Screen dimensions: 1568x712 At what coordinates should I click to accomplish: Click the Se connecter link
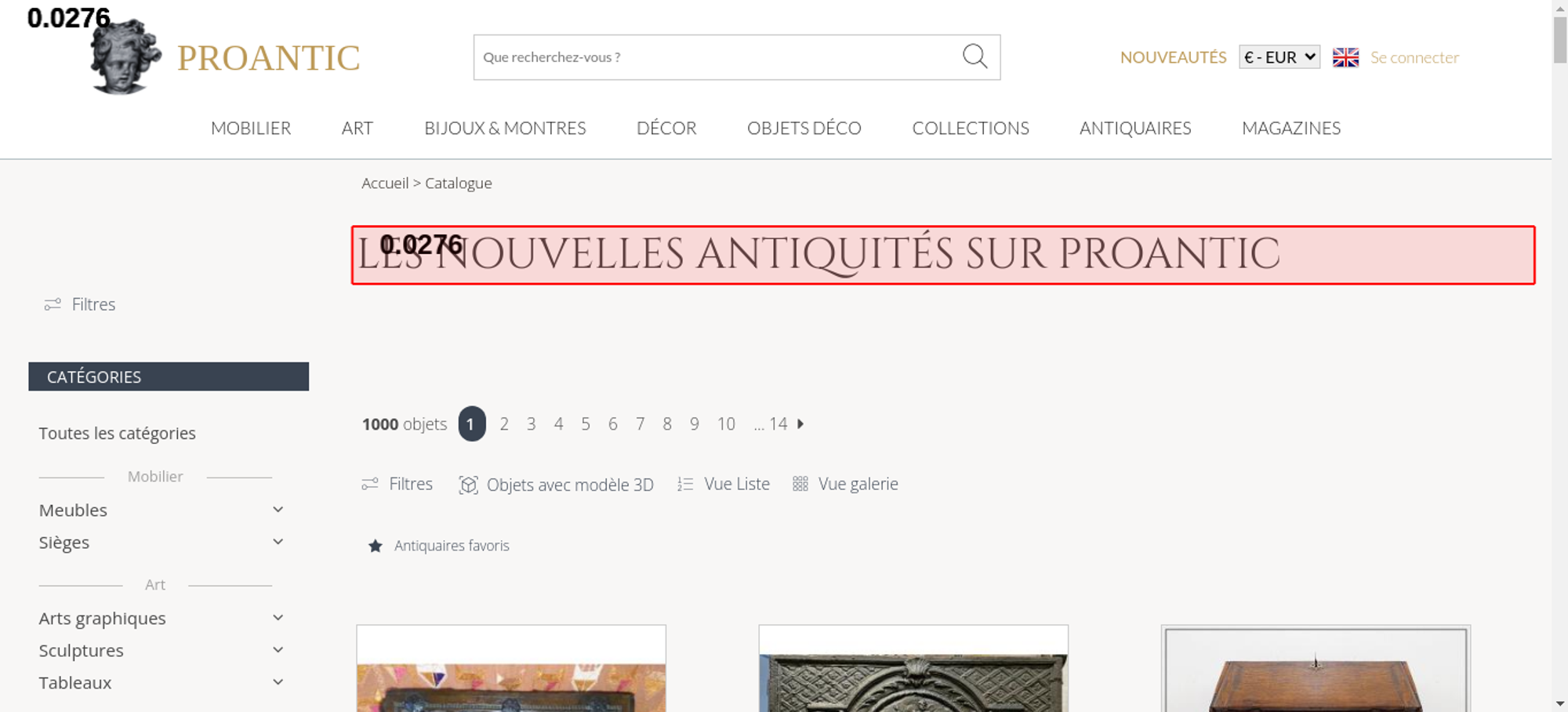1414,57
